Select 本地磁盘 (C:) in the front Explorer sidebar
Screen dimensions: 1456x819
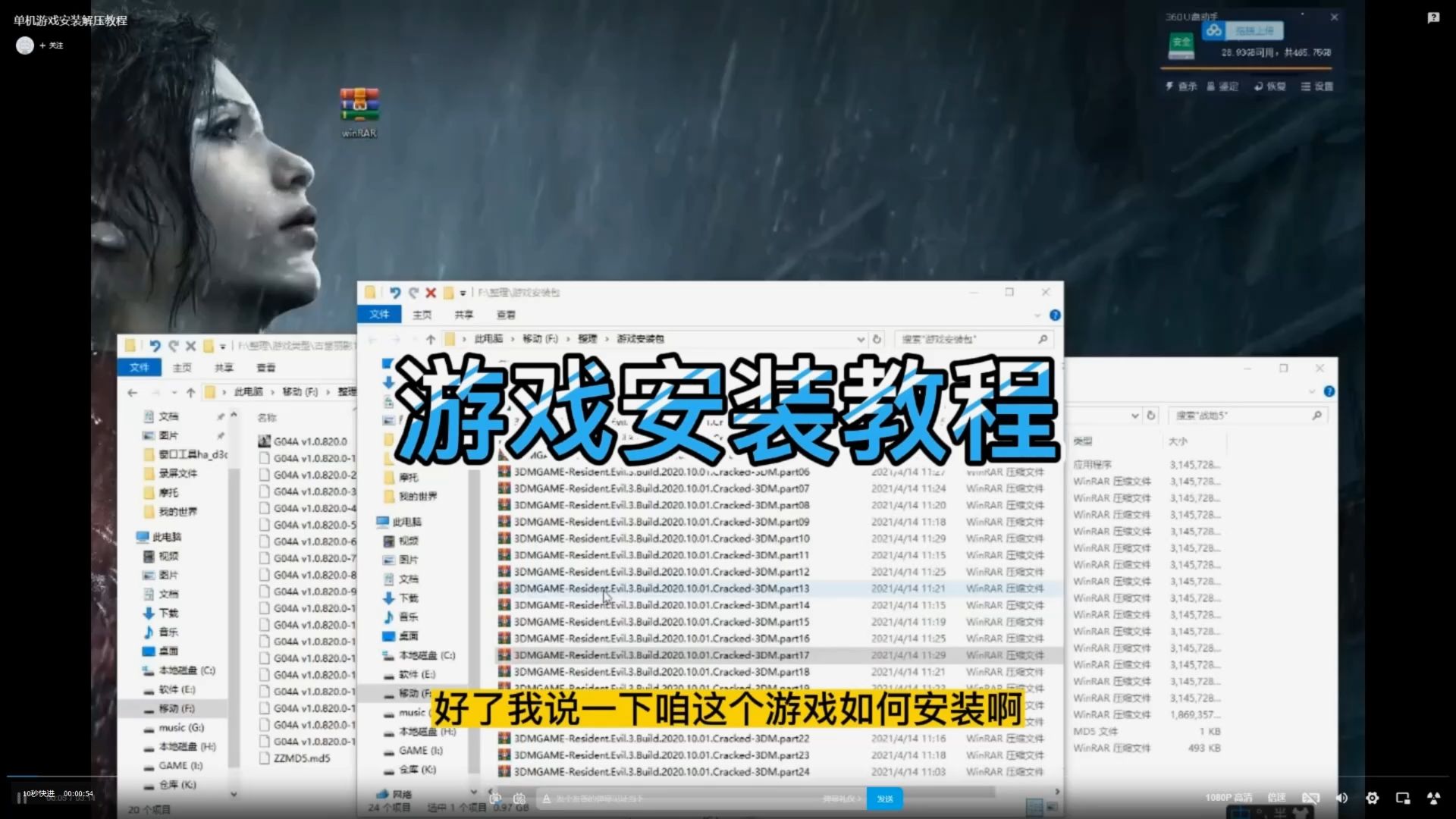pyautogui.click(x=419, y=655)
